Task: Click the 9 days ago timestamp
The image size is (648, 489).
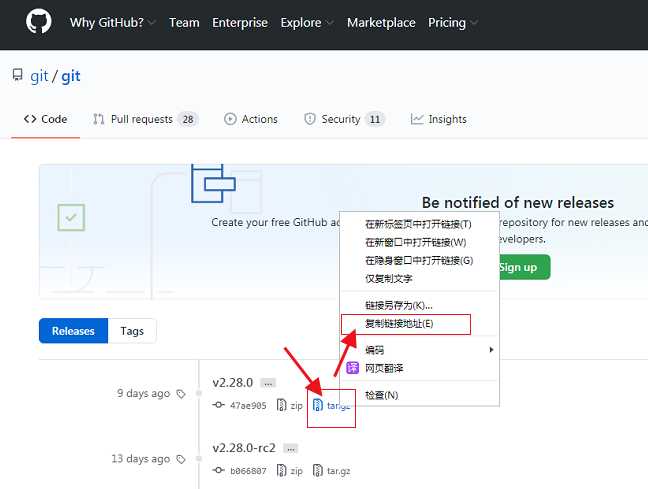Action: [143, 393]
